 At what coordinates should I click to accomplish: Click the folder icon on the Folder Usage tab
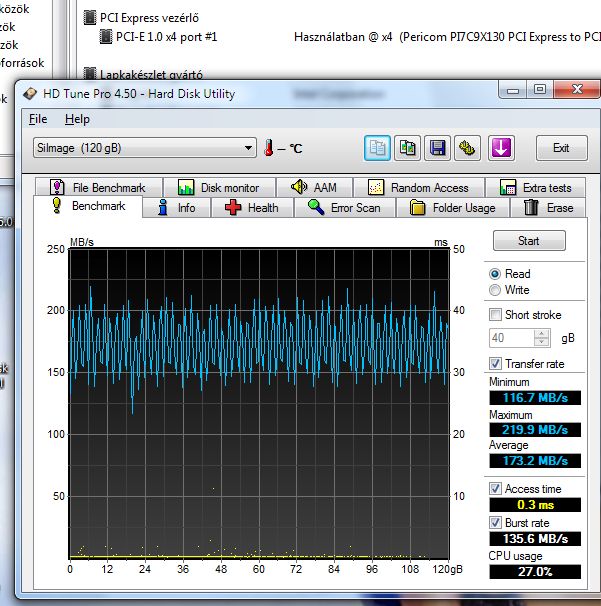pos(417,208)
